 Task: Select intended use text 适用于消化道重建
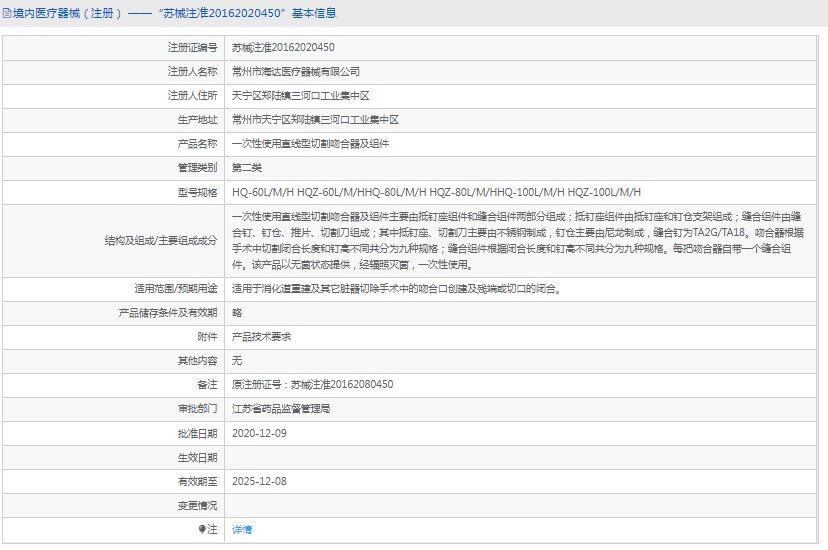pos(396,289)
